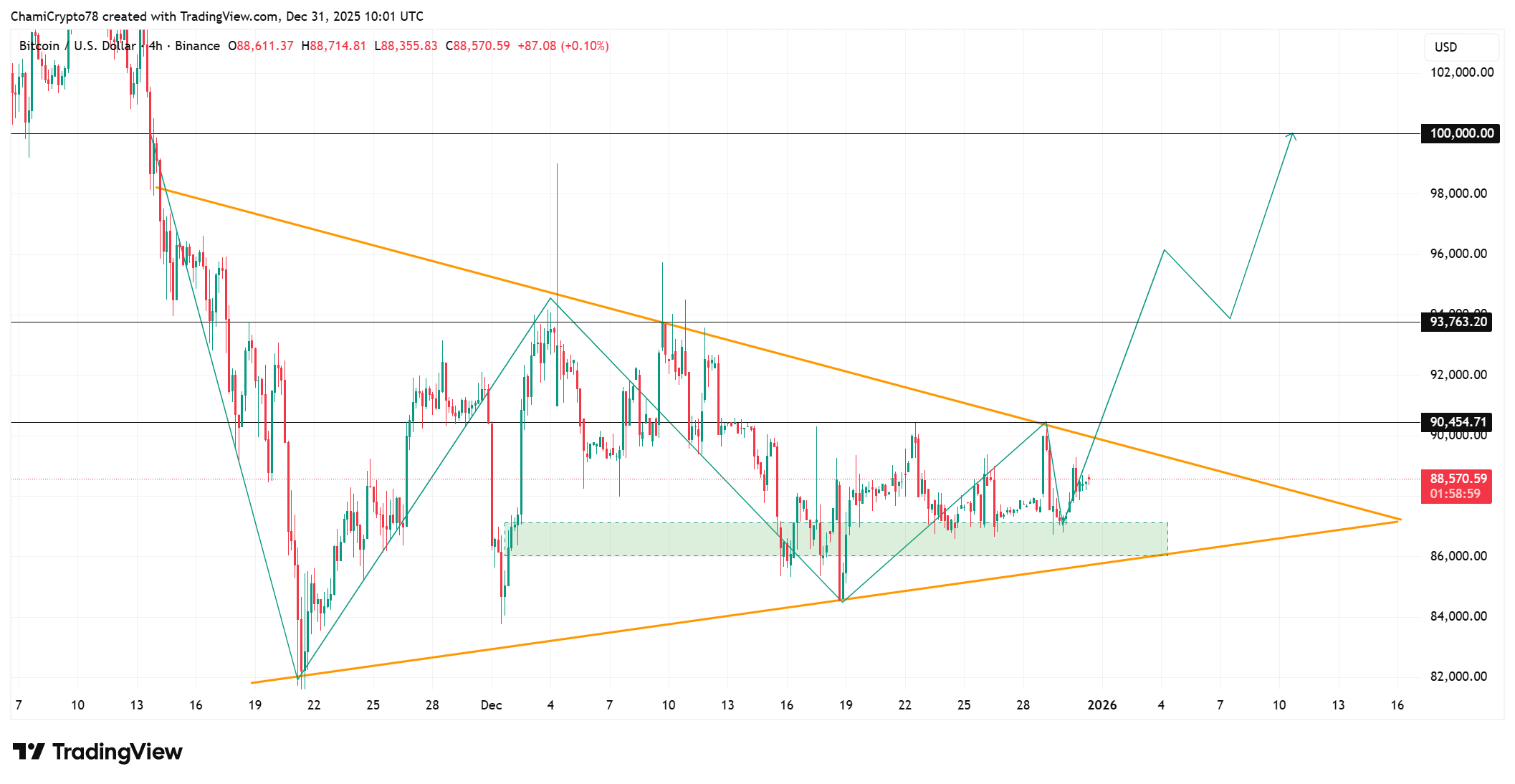The width and height of the screenshot is (1515, 784).
Task: Click the +0.10% change percentage
Action: [584, 45]
